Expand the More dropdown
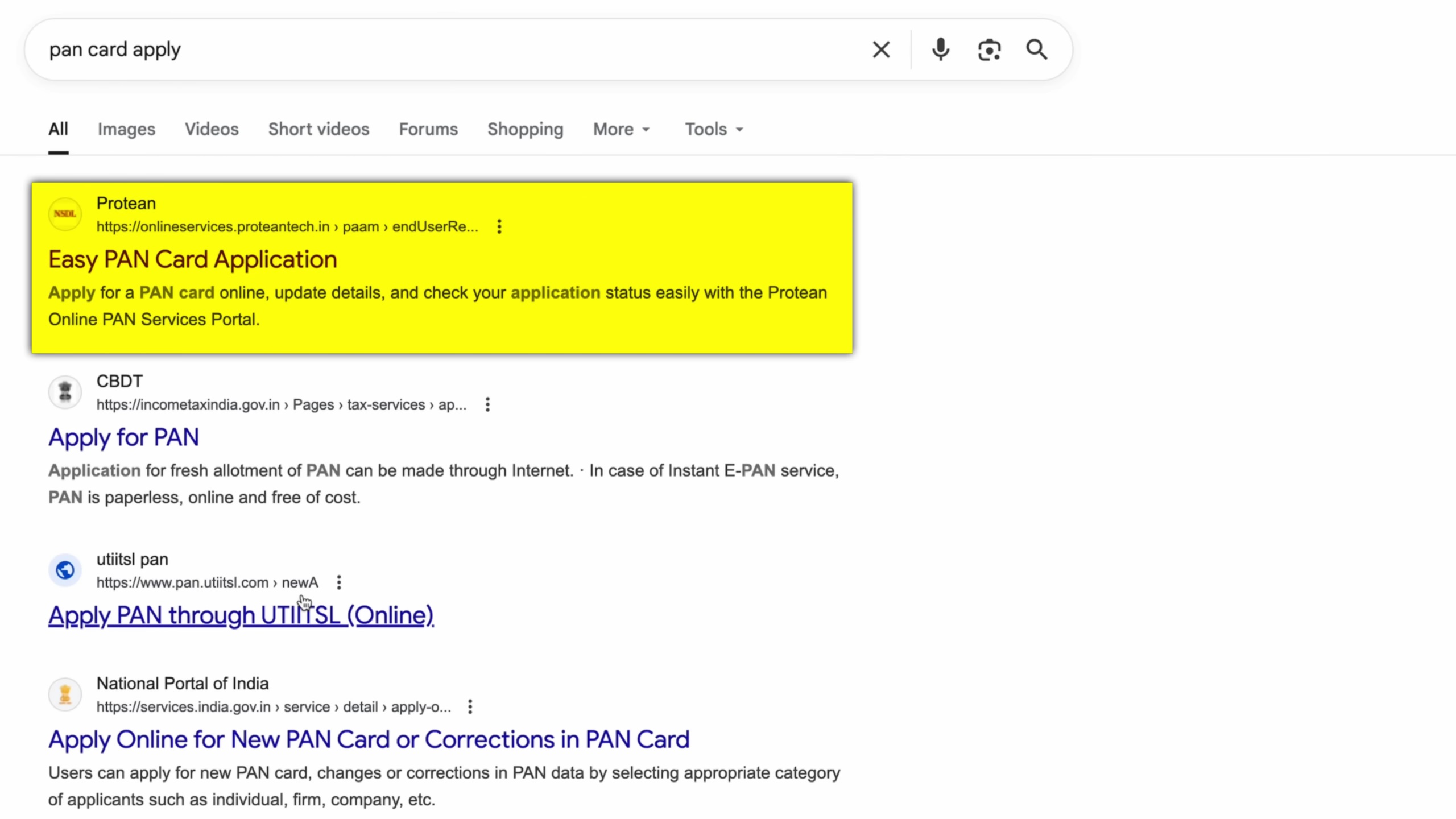 coord(621,130)
